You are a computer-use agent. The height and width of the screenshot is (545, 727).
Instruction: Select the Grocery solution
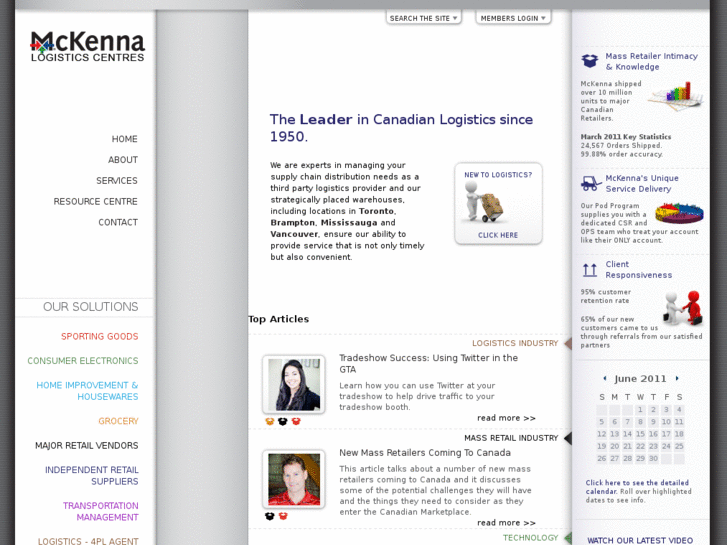(x=118, y=421)
